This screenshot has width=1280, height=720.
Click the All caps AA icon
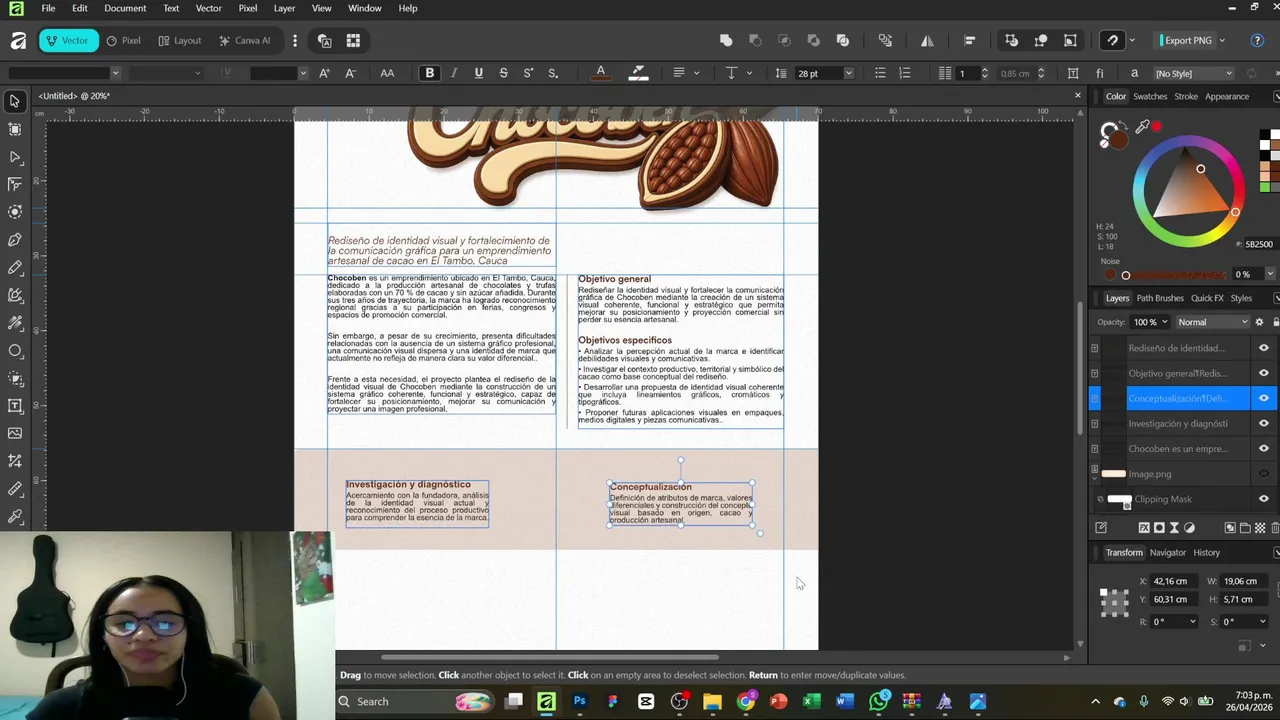pyautogui.click(x=387, y=73)
